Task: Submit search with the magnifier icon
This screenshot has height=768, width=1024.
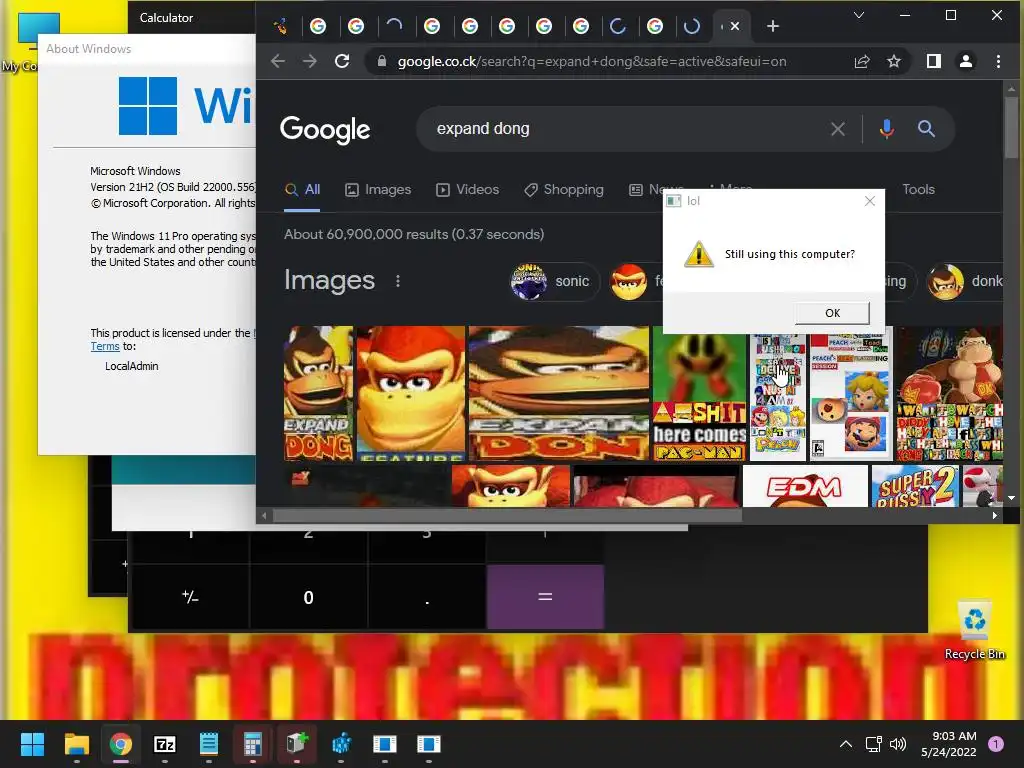Action: click(925, 129)
